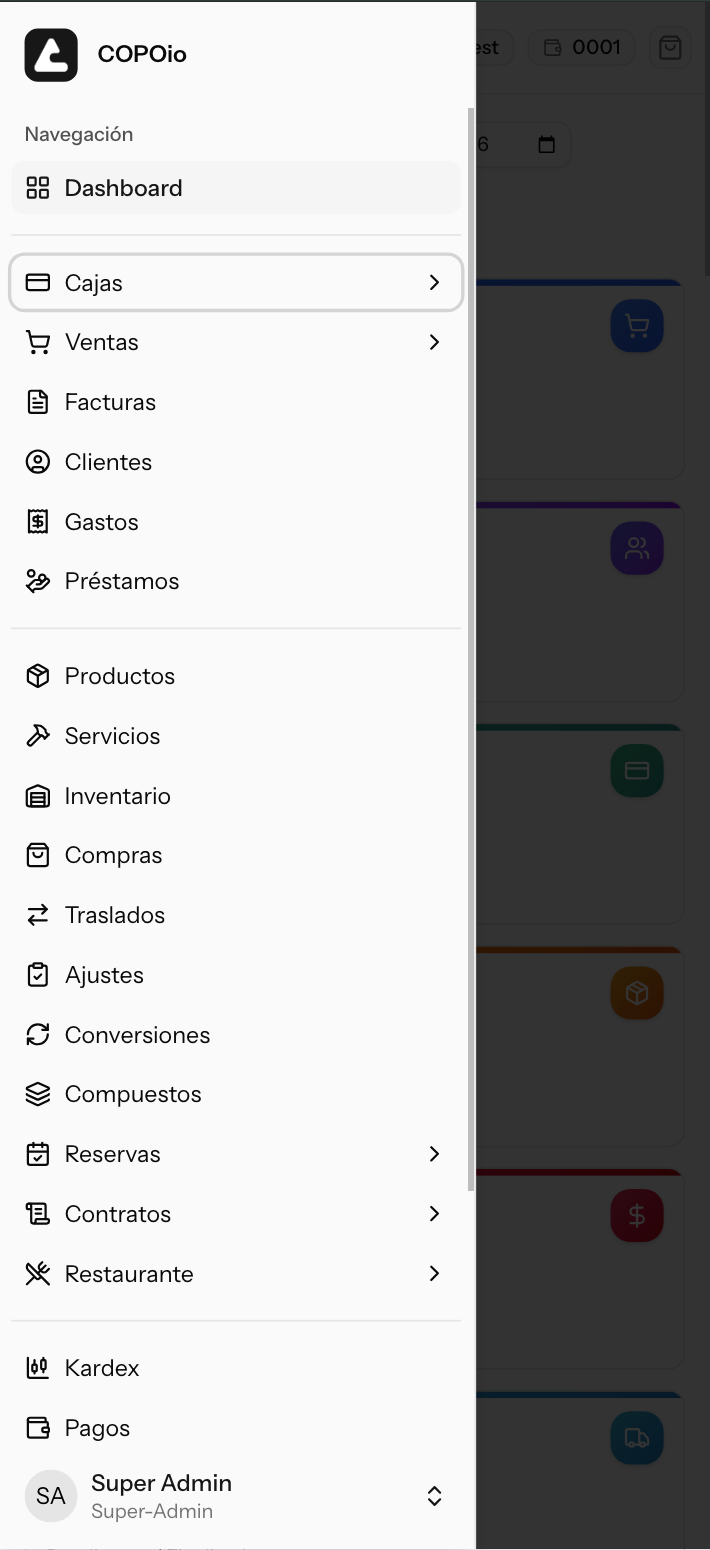710x1550 pixels.
Task: Expand the Cajas submenu chevron
Action: (434, 283)
